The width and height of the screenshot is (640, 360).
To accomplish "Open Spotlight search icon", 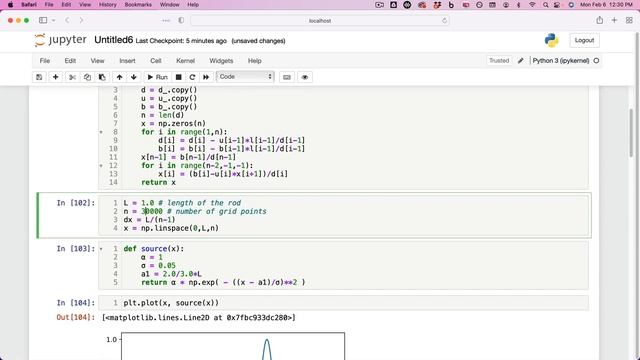I will tap(545, 5).
